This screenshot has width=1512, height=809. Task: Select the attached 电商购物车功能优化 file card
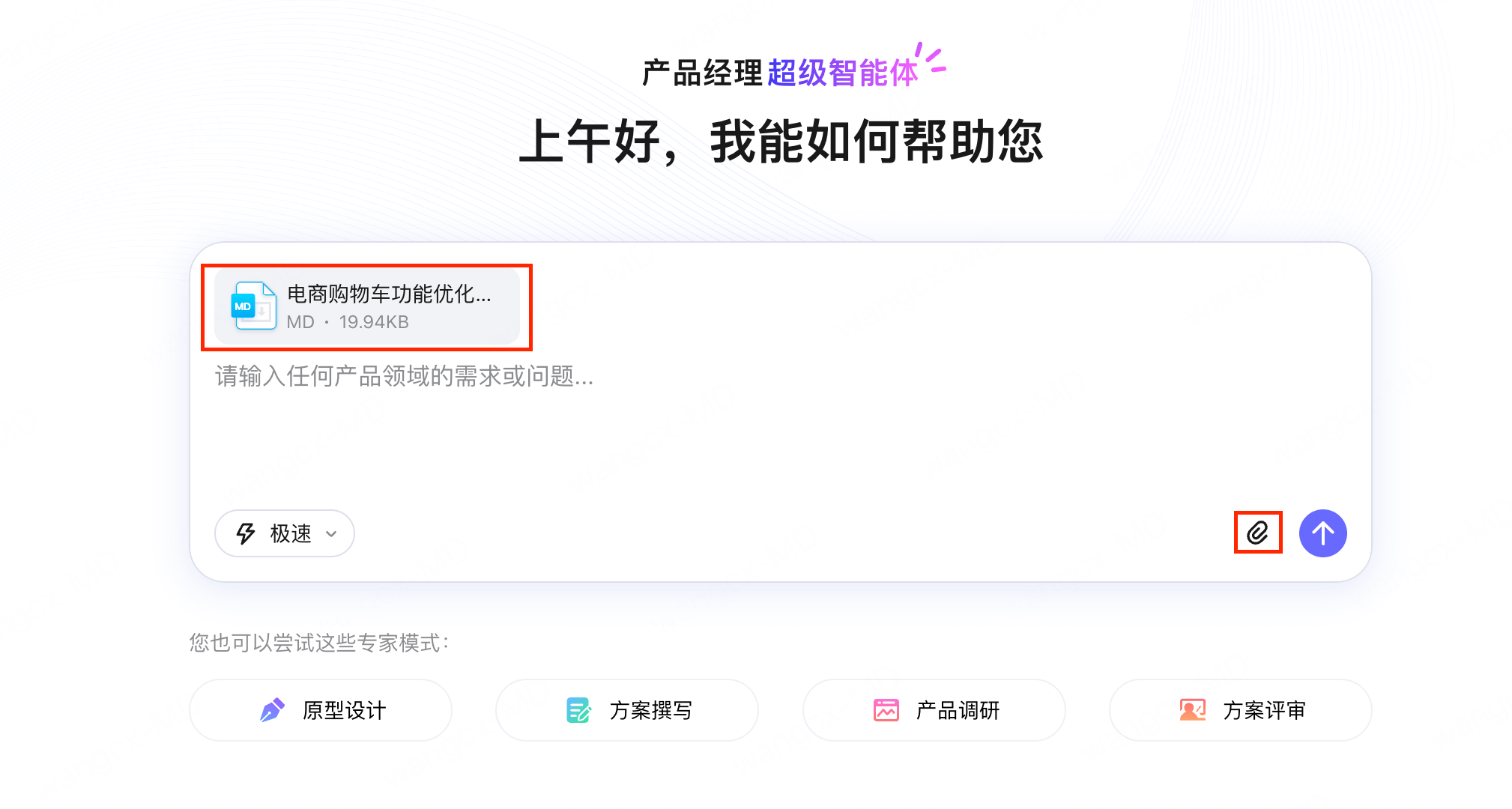point(366,306)
